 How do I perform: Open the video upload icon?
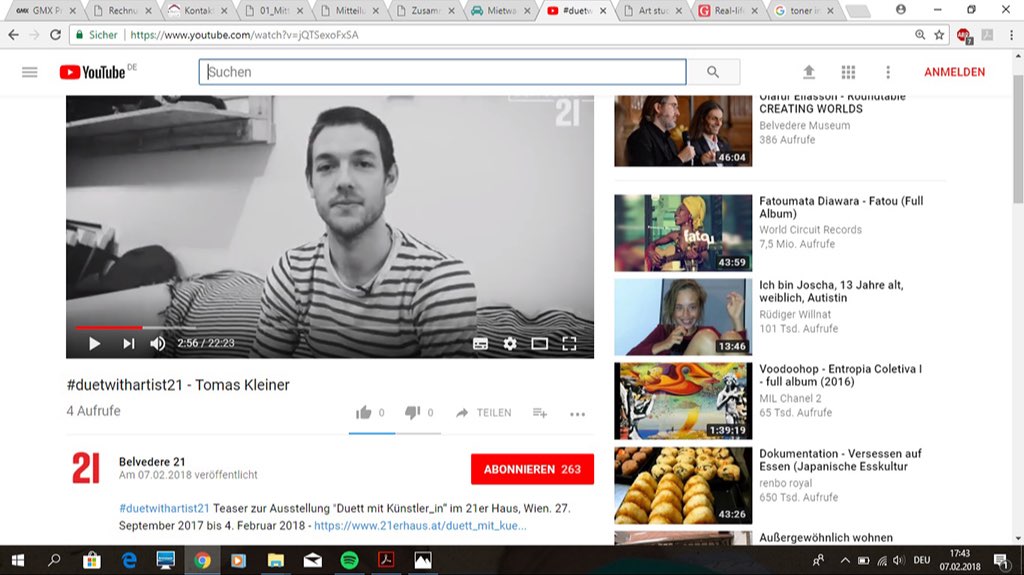click(x=808, y=72)
